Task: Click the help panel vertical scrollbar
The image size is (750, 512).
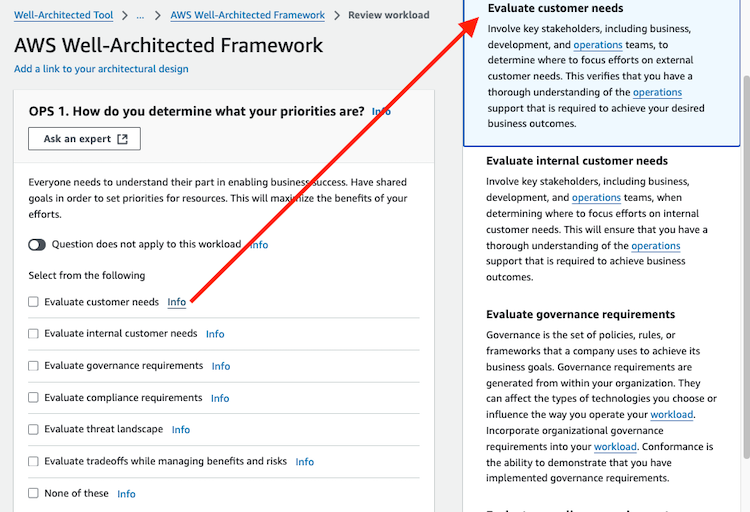Action: click(746, 266)
